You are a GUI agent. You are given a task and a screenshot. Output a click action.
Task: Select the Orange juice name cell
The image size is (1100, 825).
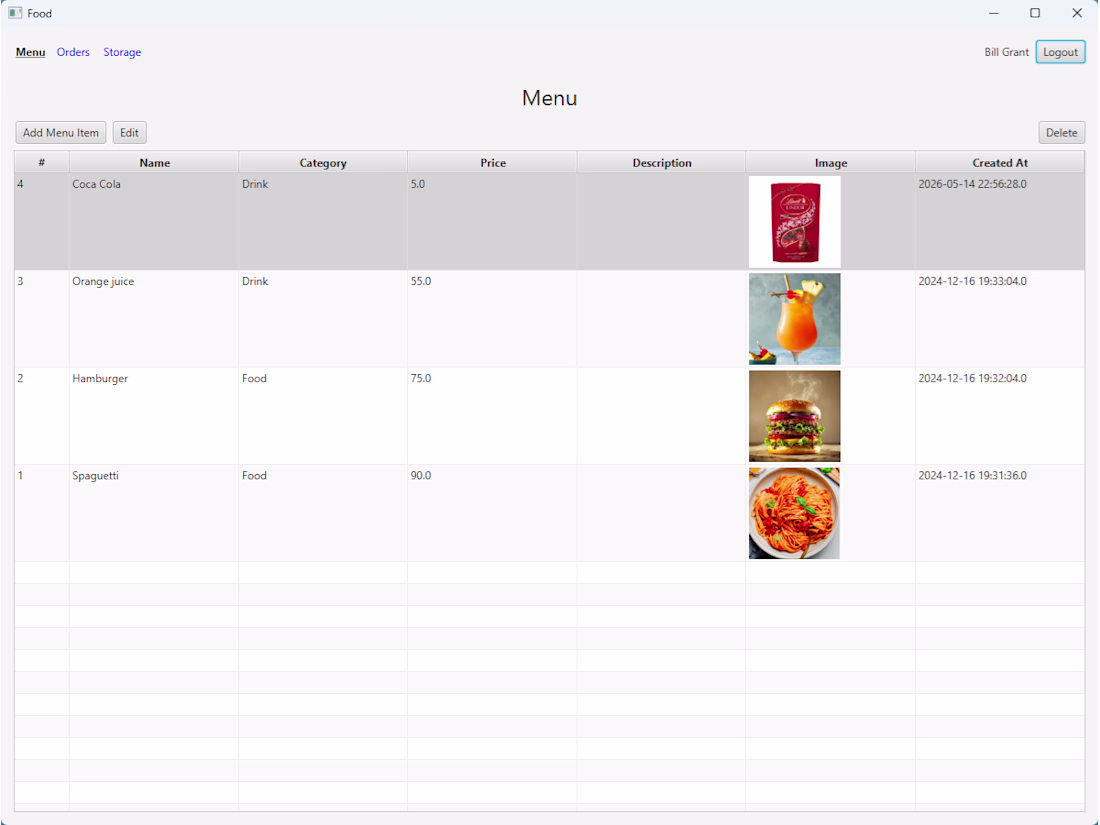click(154, 318)
